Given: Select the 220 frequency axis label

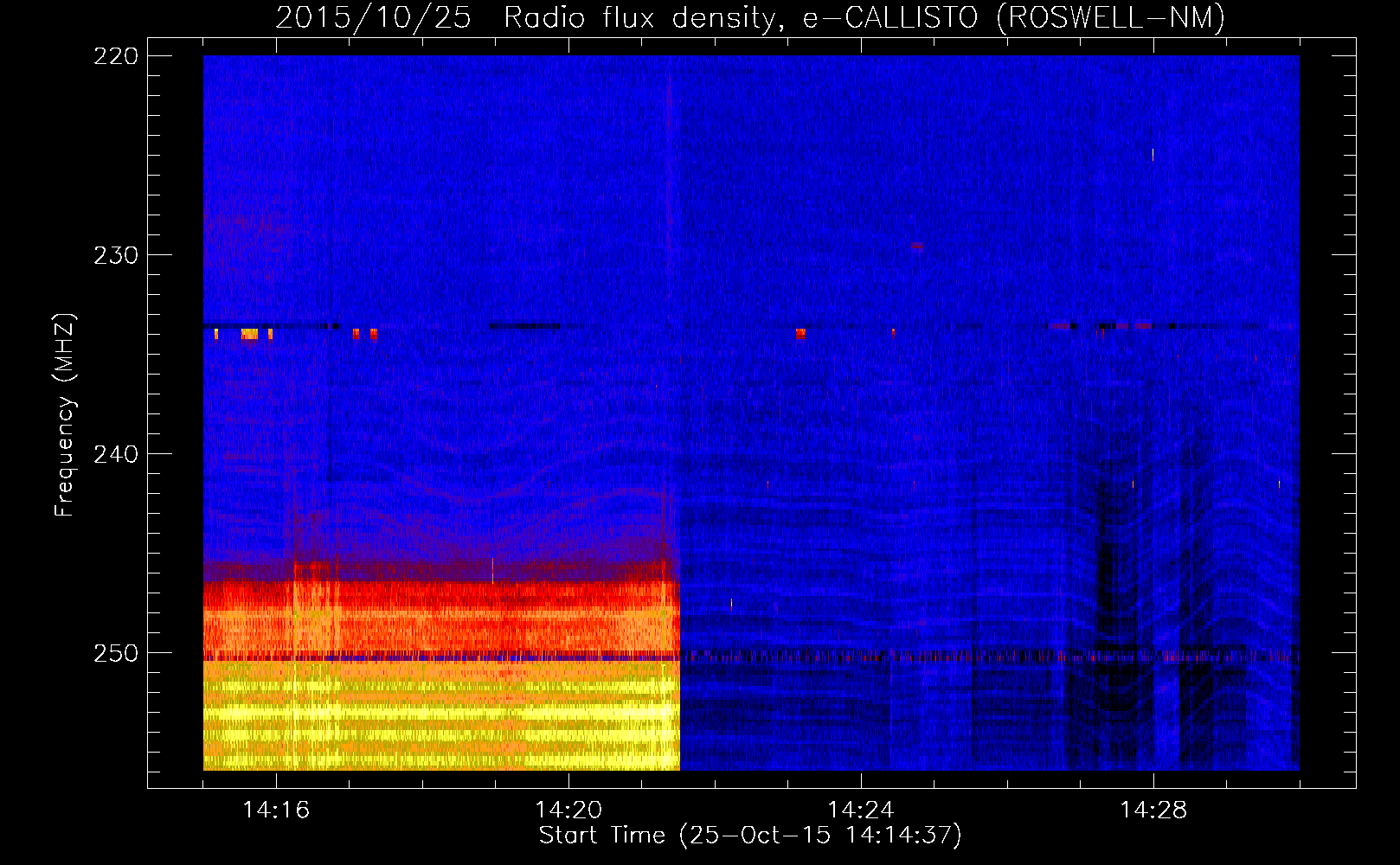Looking at the screenshot, I should (115, 56).
